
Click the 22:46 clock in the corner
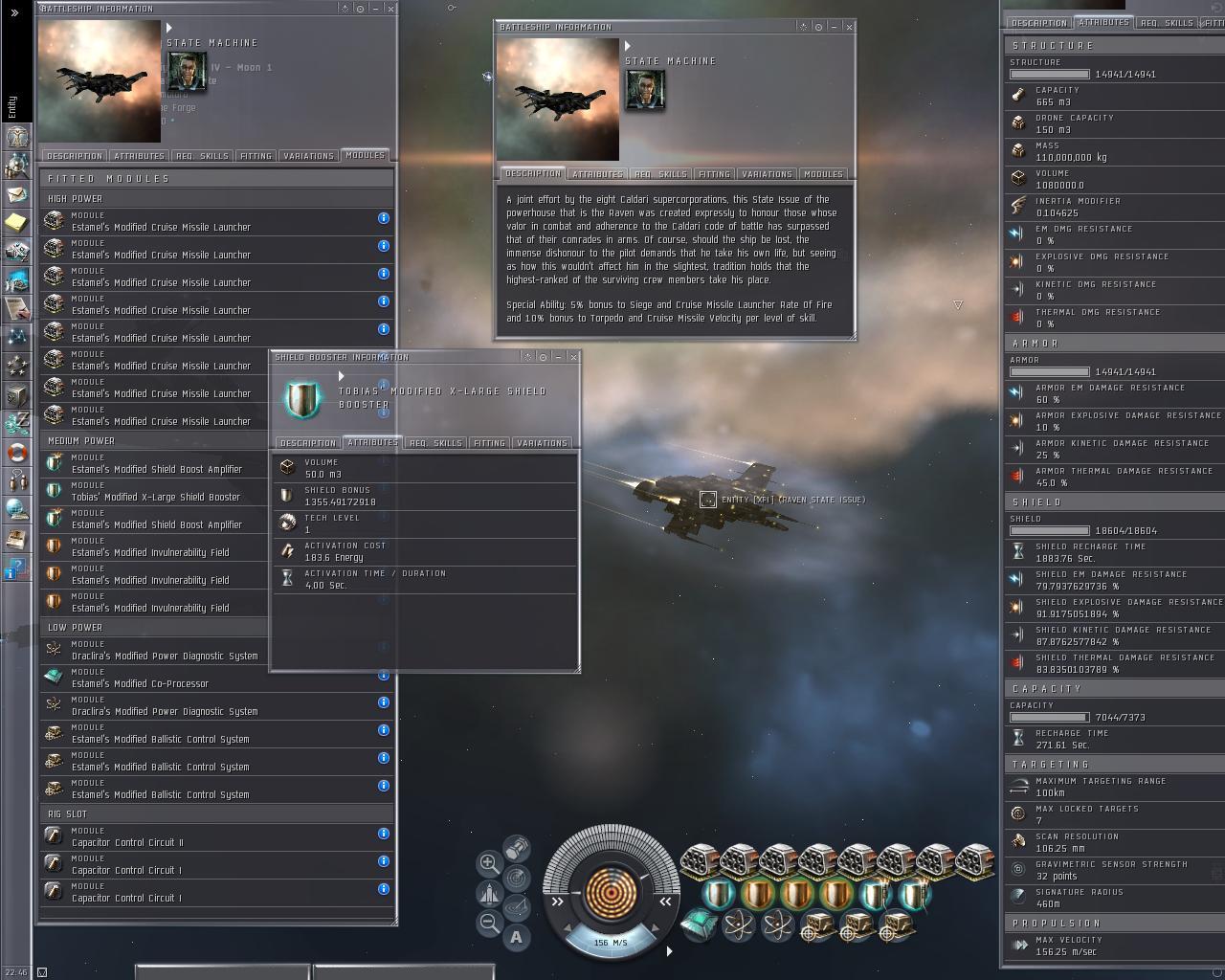(16, 972)
